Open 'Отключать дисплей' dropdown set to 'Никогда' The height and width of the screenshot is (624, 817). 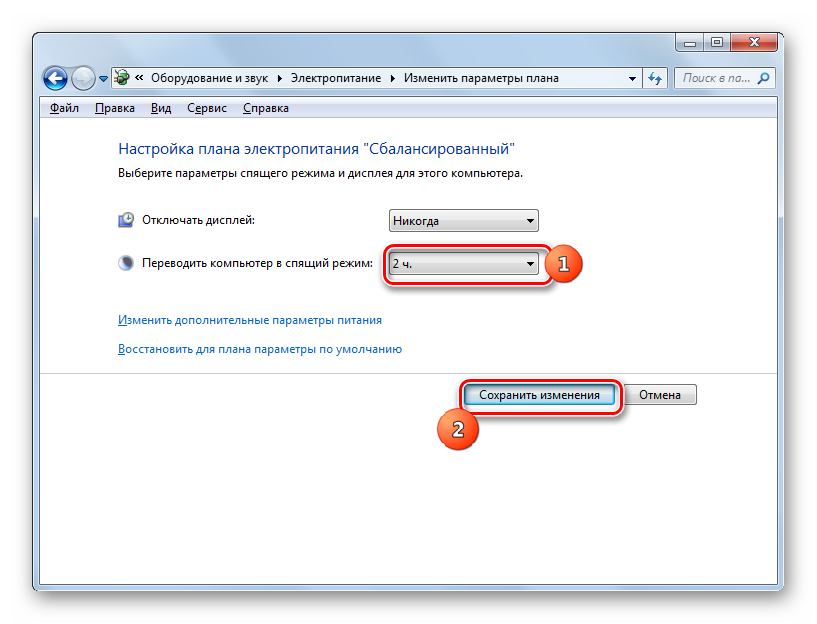[x=463, y=221]
